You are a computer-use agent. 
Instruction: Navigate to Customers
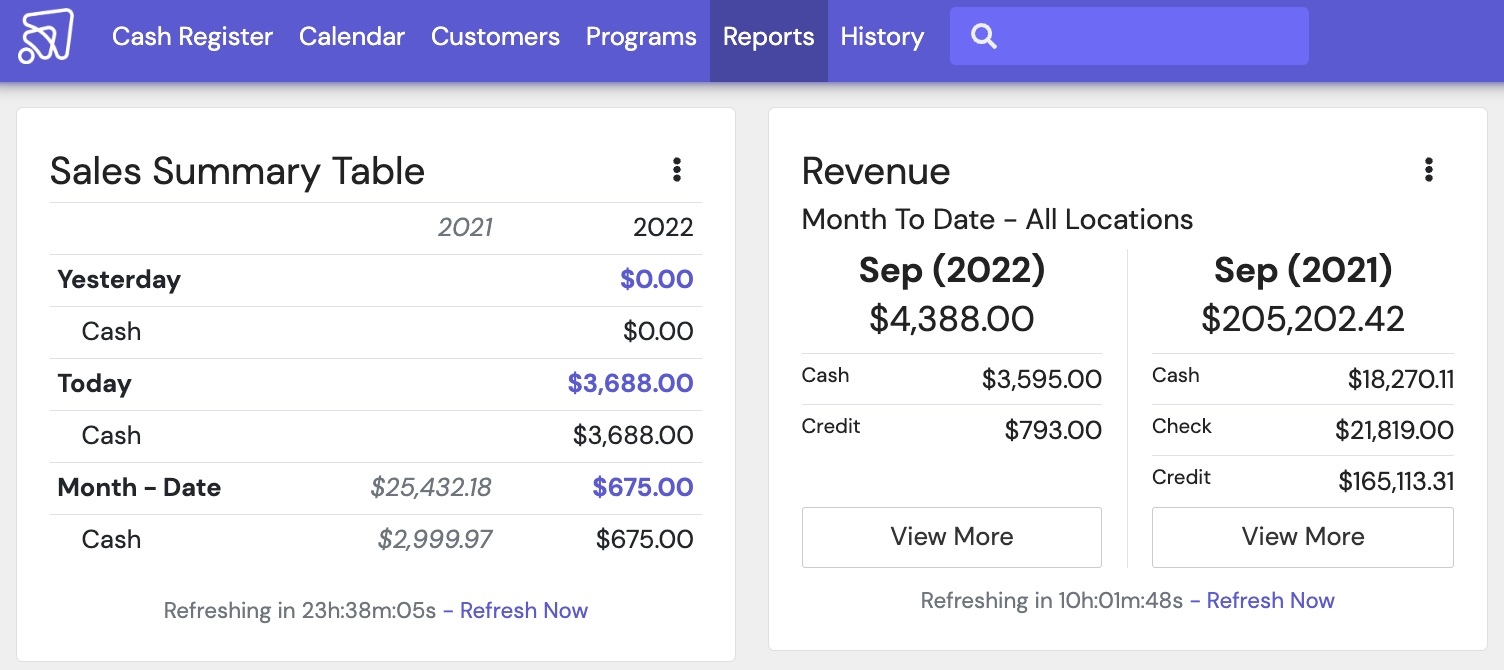[x=495, y=37]
